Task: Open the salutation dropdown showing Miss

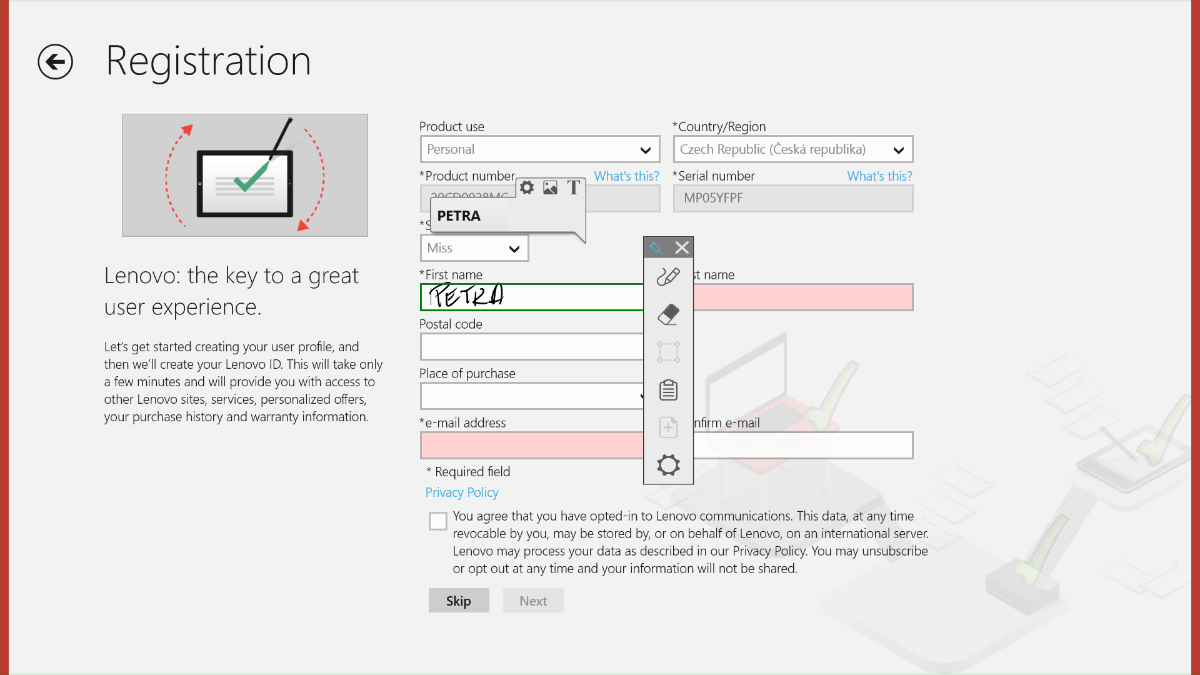Action: pos(474,248)
